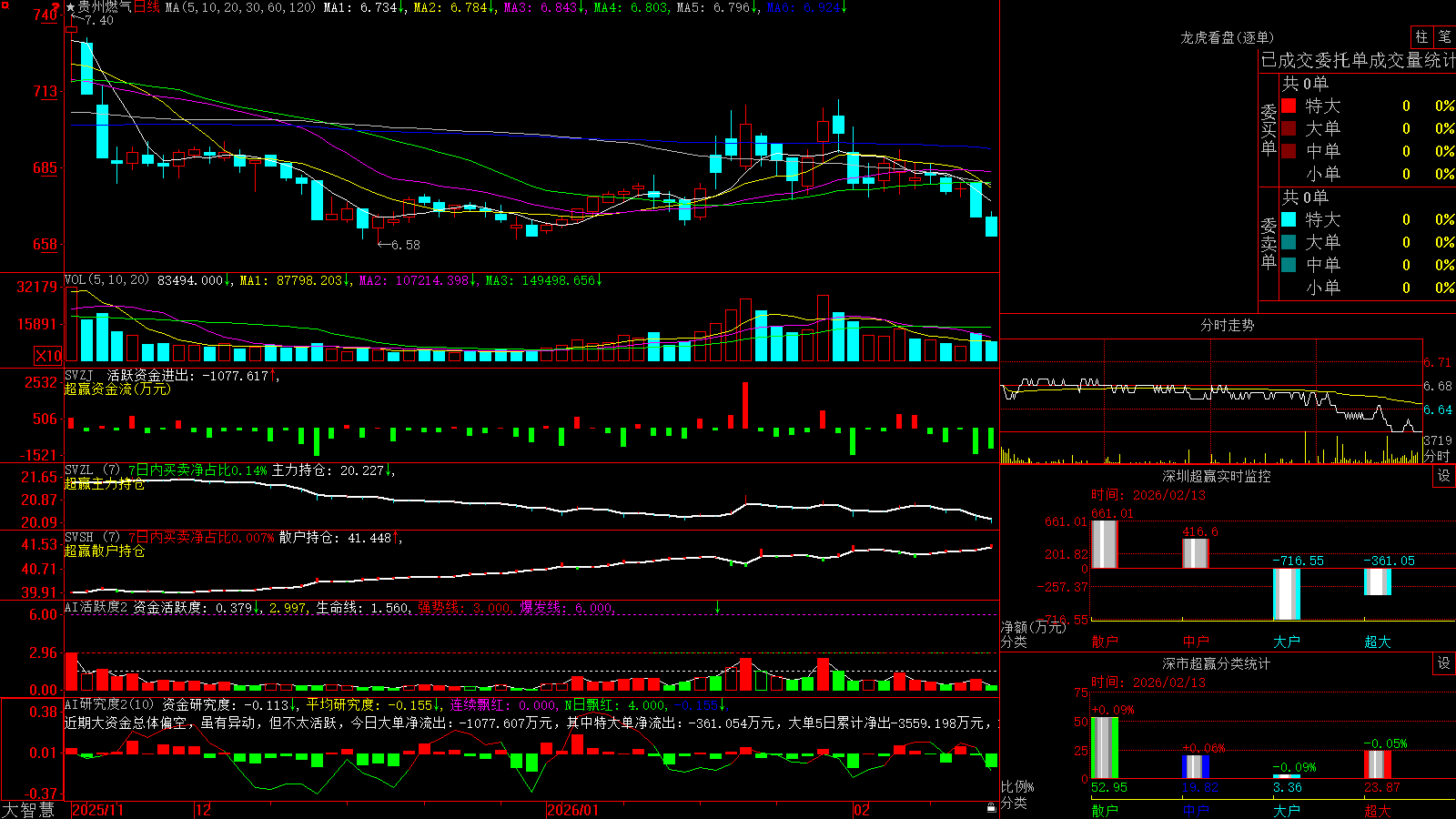1456x819 pixels.
Task: Click the 2026/01 timeline marker
Action: pos(573,810)
